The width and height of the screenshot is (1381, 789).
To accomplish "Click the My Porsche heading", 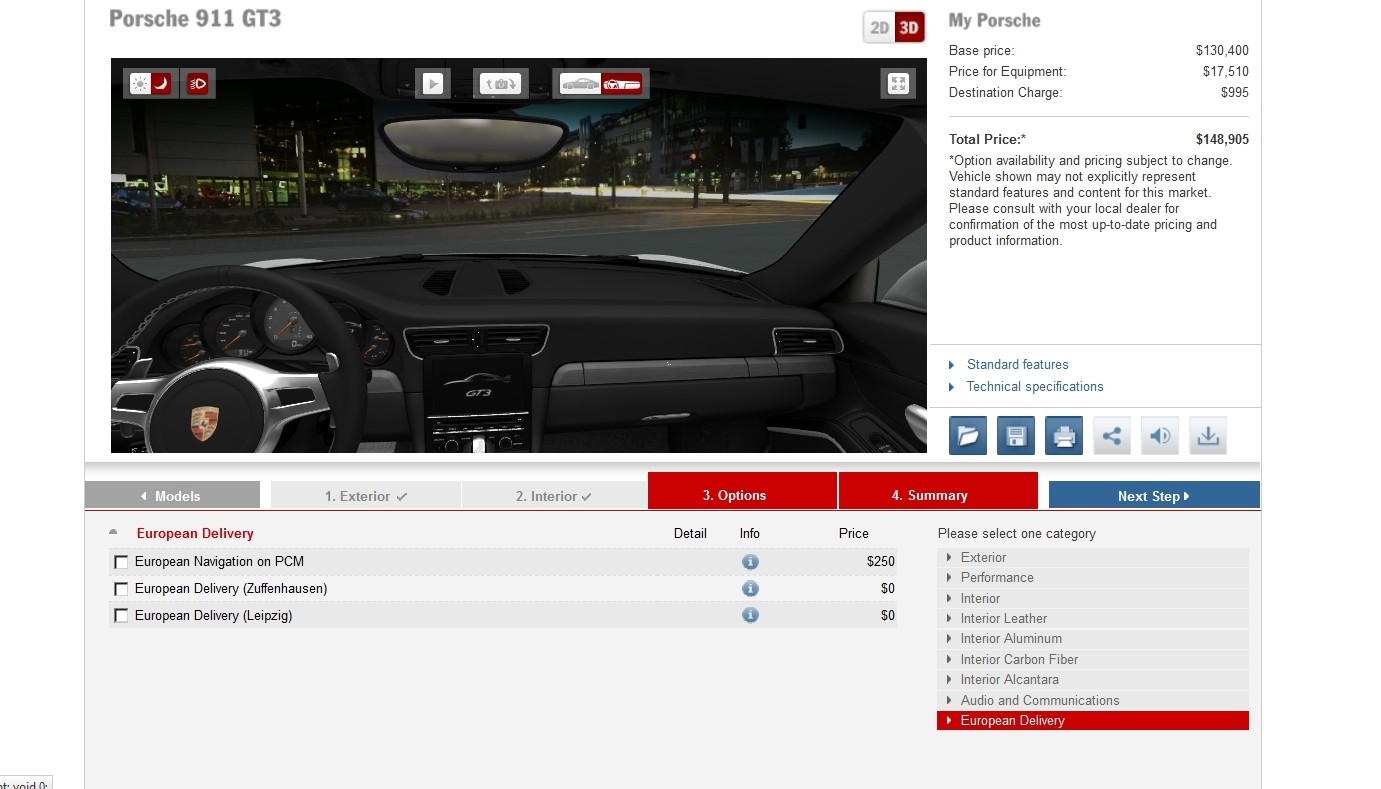I will (994, 20).
